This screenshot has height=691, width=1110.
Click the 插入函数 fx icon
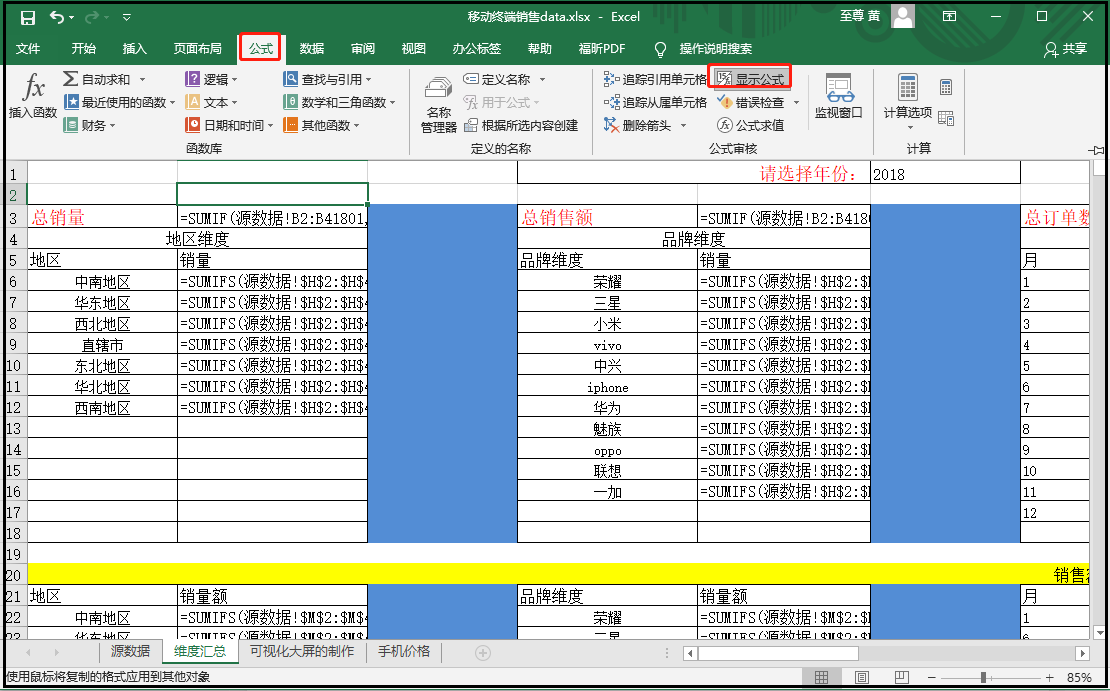[33, 88]
